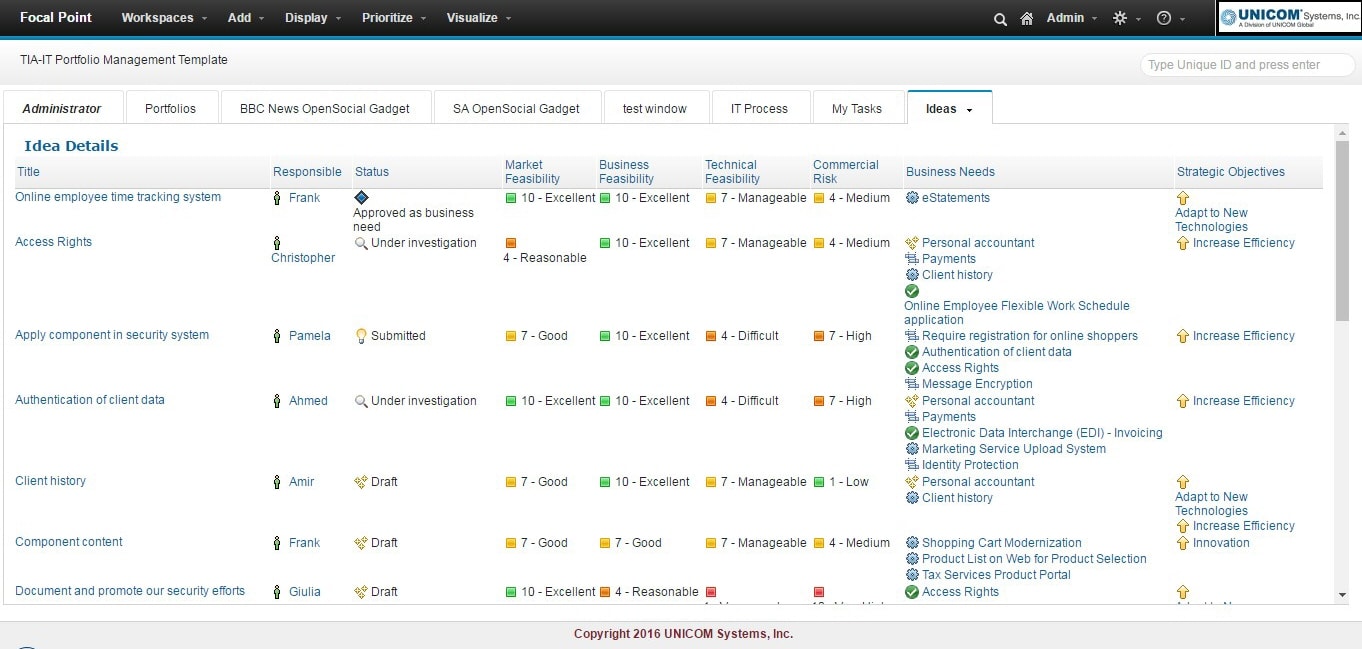Click icon beside Identity Protection
1362x649 pixels.
coord(912,465)
